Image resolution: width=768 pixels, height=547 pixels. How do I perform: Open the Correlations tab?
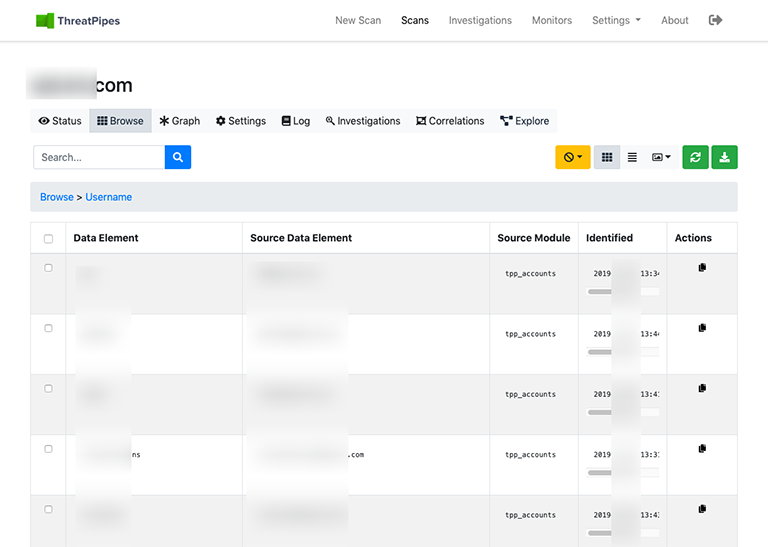tap(450, 121)
